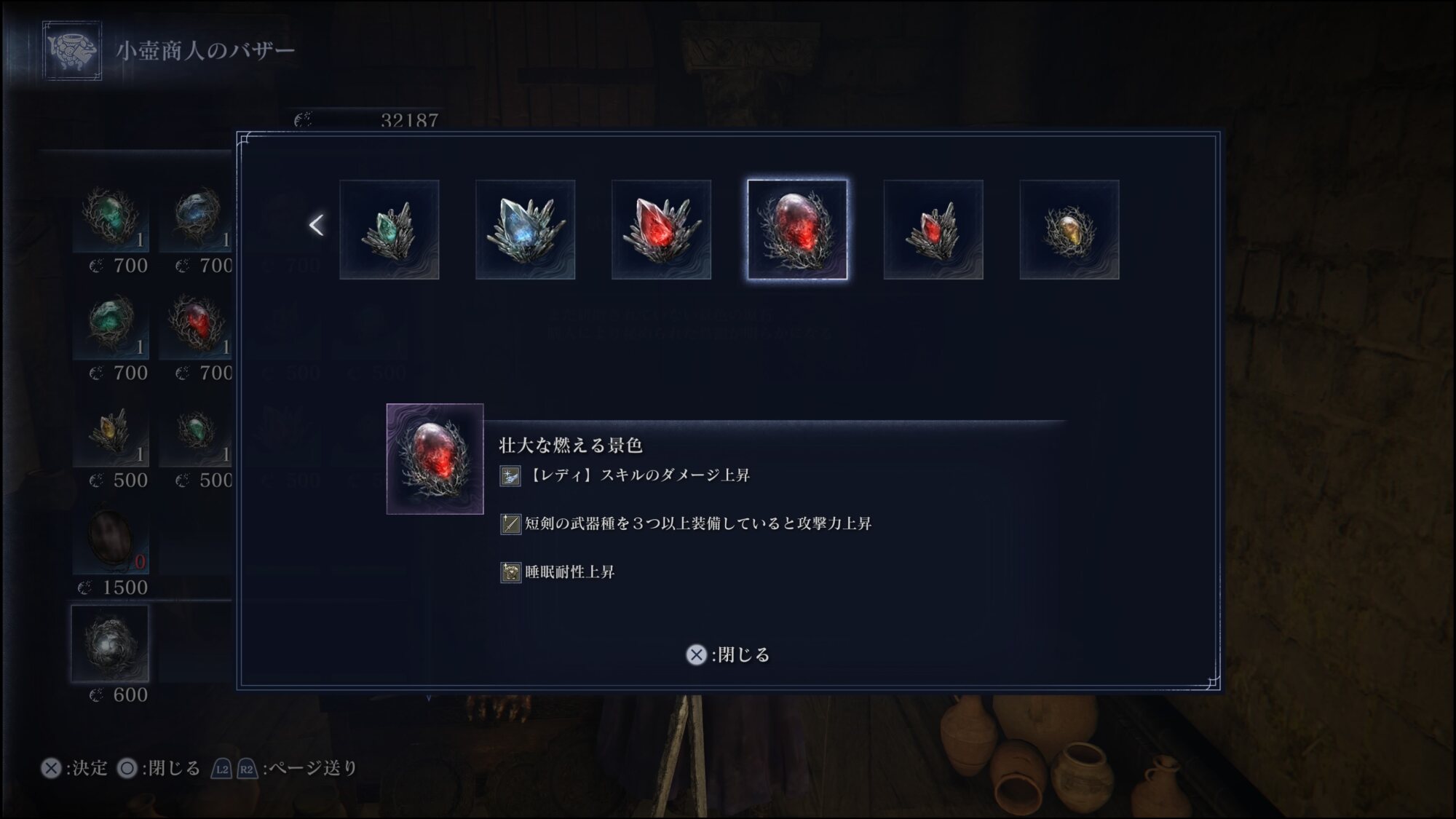
Task: Select the green crystal relic in carousel
Action: [389, 229]
